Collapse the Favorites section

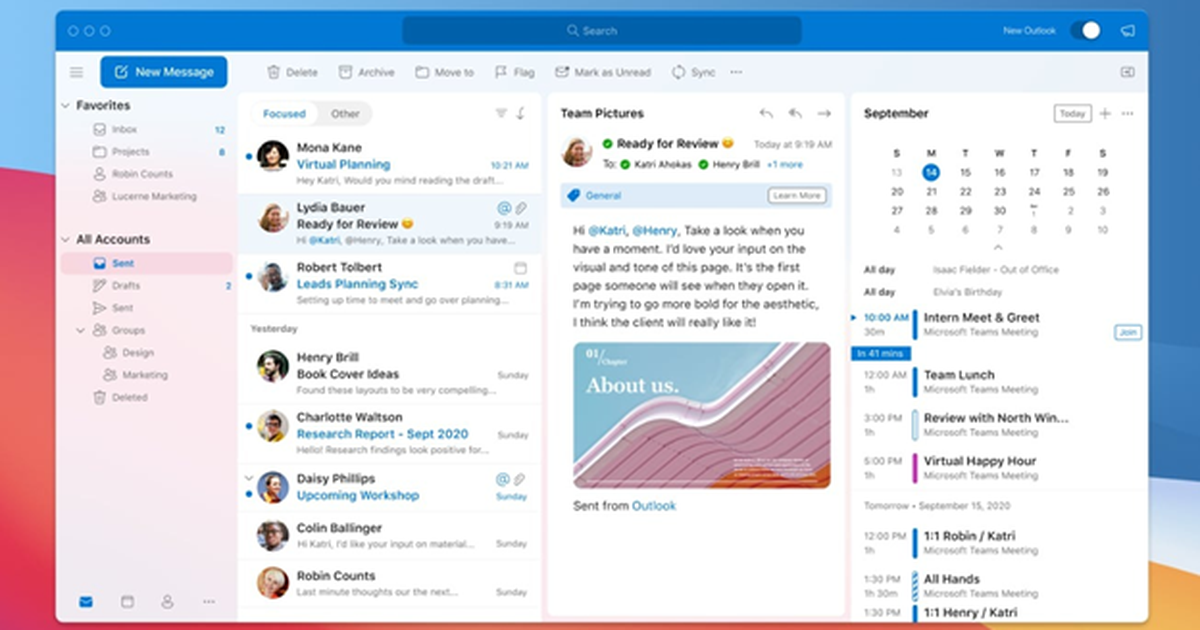pos(67,105)
